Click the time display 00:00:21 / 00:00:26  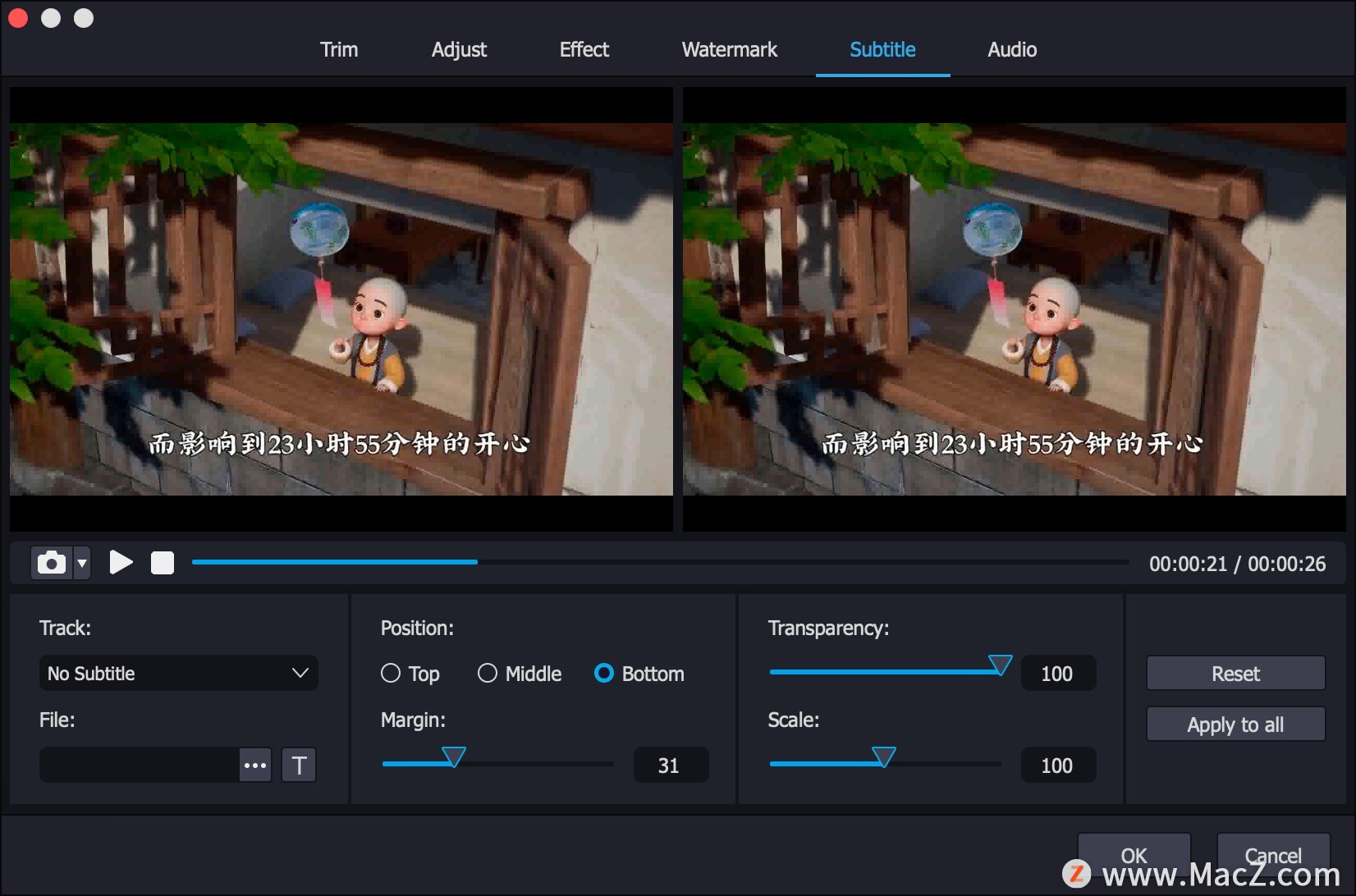1237,564
